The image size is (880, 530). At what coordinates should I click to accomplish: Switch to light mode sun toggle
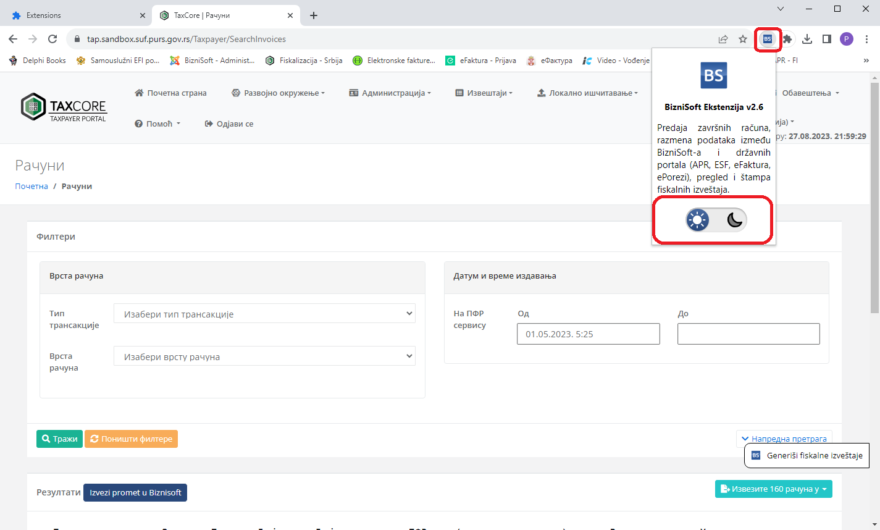pos(697,220)
